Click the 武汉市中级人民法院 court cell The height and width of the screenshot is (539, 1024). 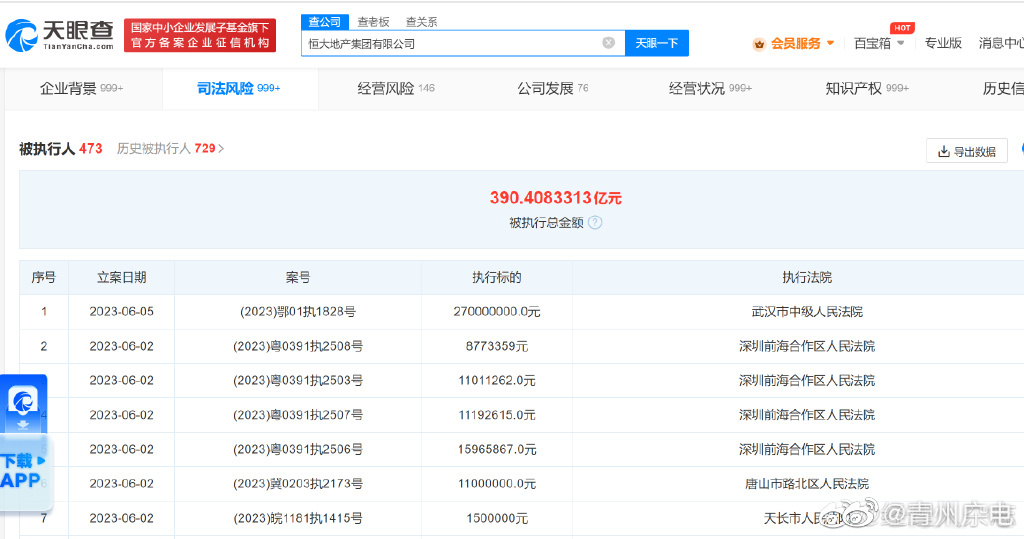point(807,312)
